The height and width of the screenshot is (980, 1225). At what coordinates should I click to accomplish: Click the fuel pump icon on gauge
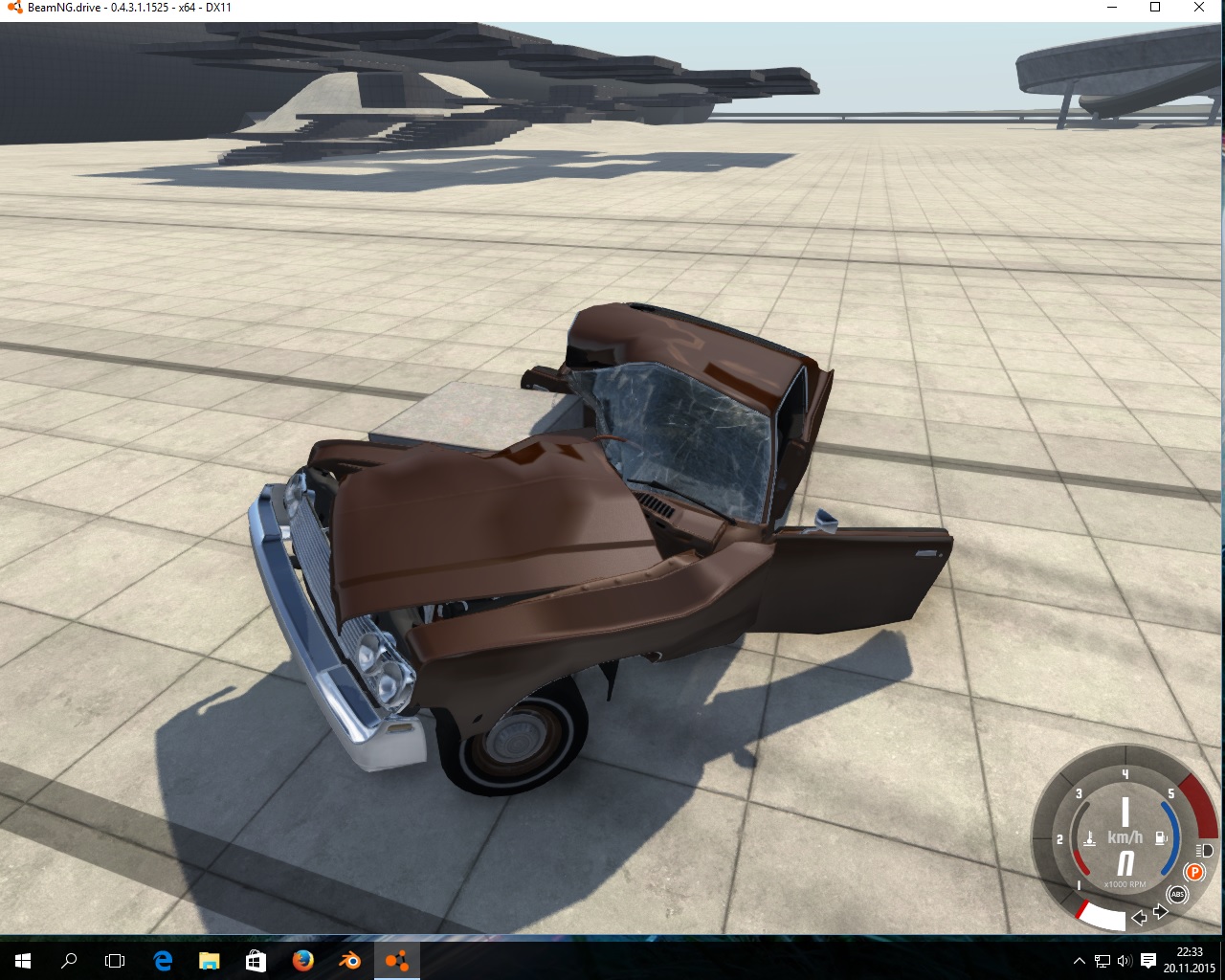click(1161, 838)
